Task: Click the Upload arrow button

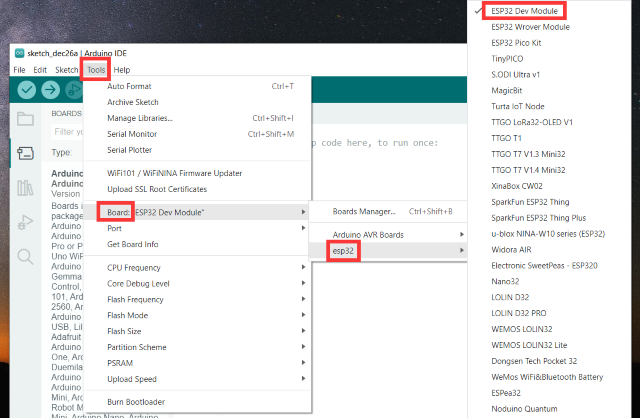Action: coord(51,90)
